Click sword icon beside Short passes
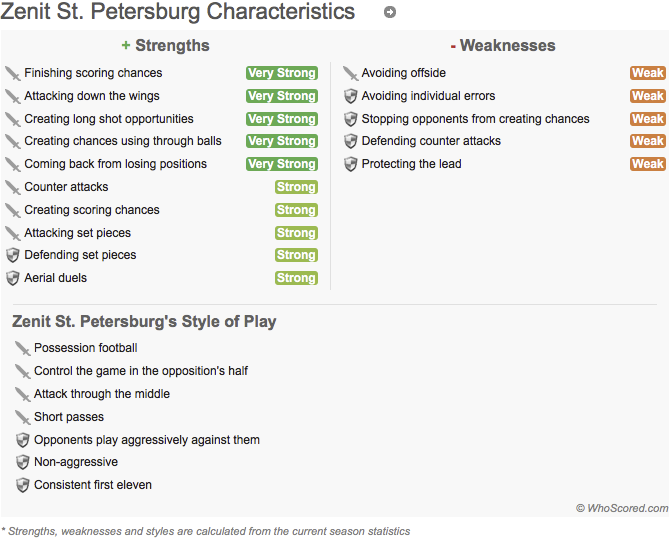 point(23,418)
